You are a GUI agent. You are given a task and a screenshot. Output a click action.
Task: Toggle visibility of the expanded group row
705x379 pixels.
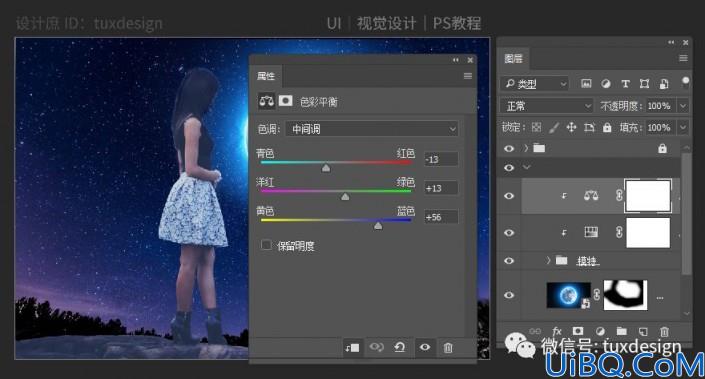point(509,168)
